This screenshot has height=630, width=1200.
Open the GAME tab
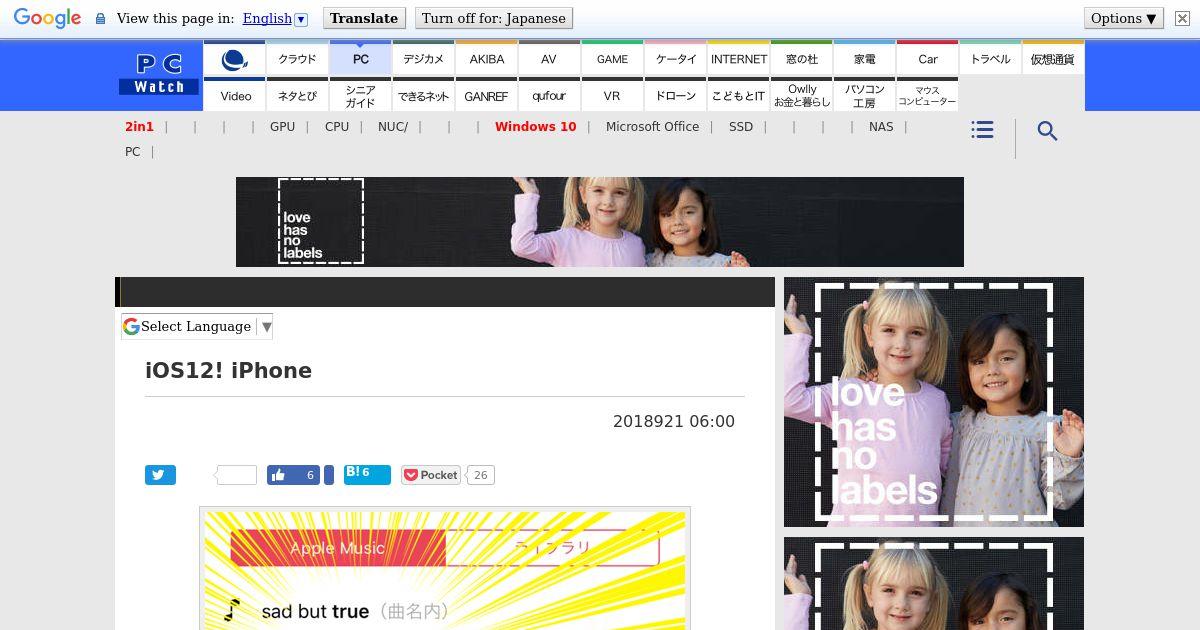click(612, 59)
